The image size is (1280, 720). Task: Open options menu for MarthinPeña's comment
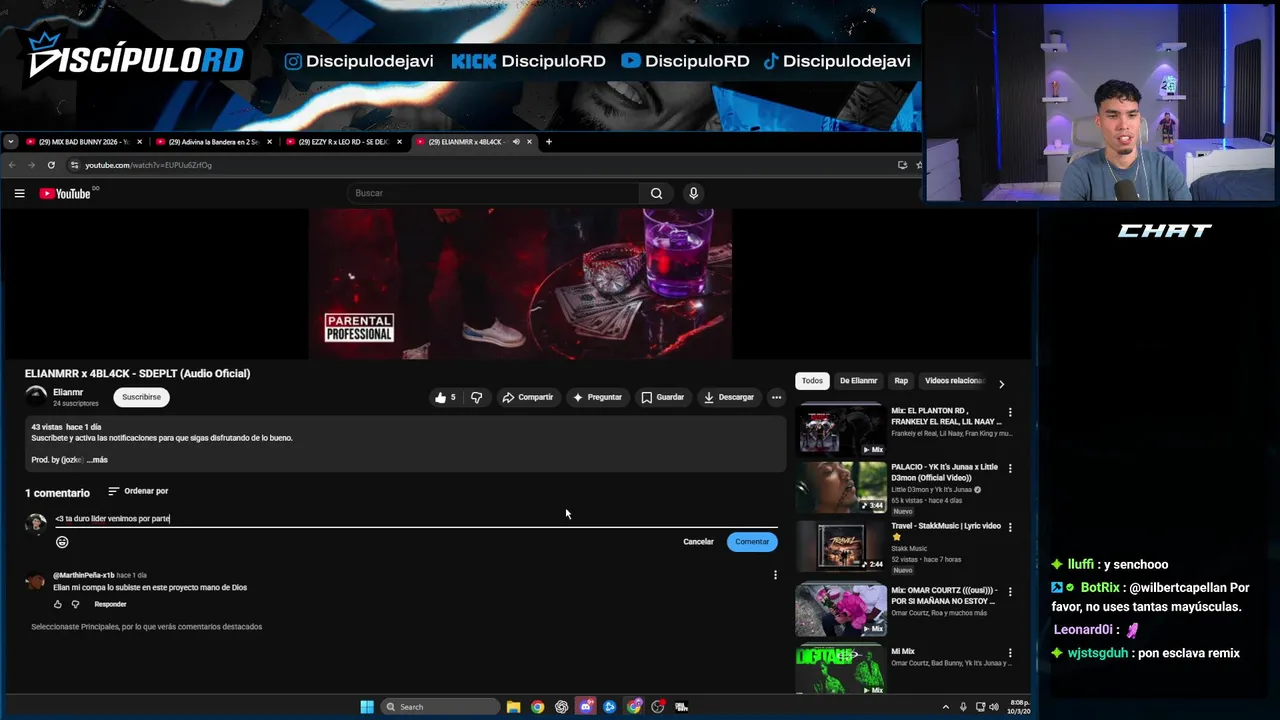775,575
